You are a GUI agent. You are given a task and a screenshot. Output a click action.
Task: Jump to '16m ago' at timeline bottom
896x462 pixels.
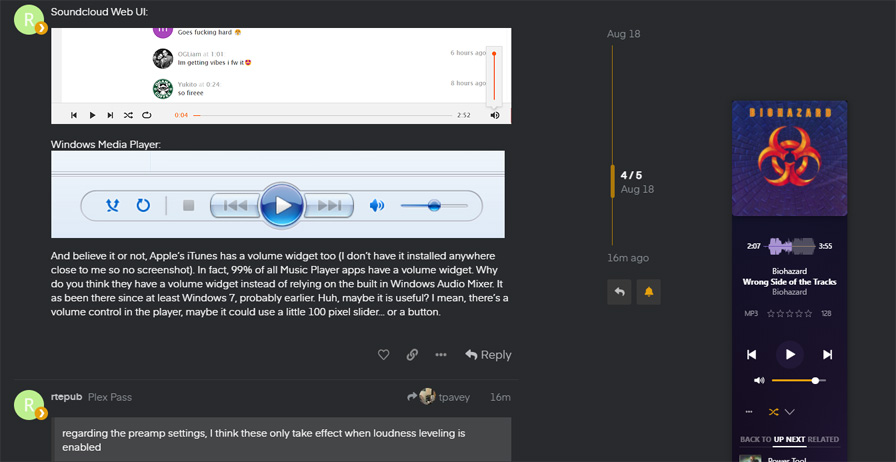click(x=628, y=258)
